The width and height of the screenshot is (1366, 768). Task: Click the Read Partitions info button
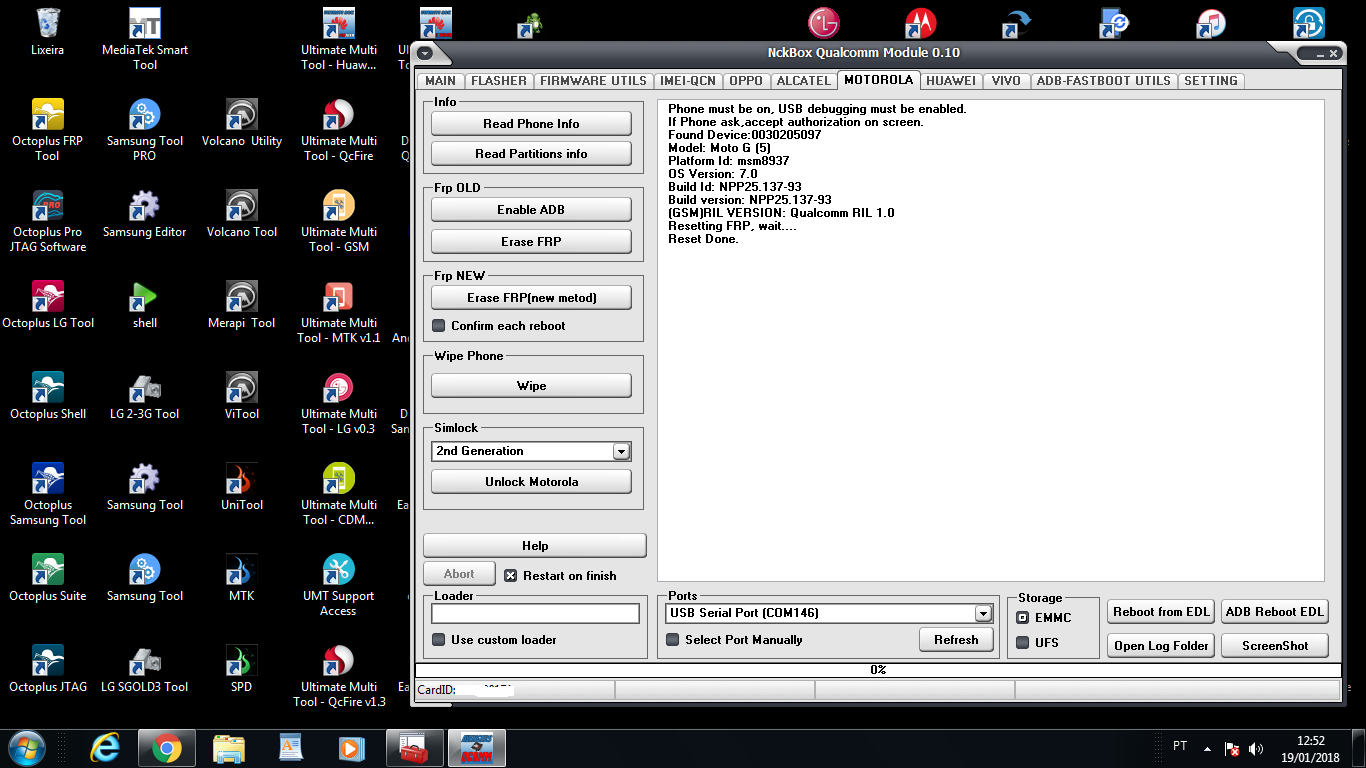tap(531, 154)
